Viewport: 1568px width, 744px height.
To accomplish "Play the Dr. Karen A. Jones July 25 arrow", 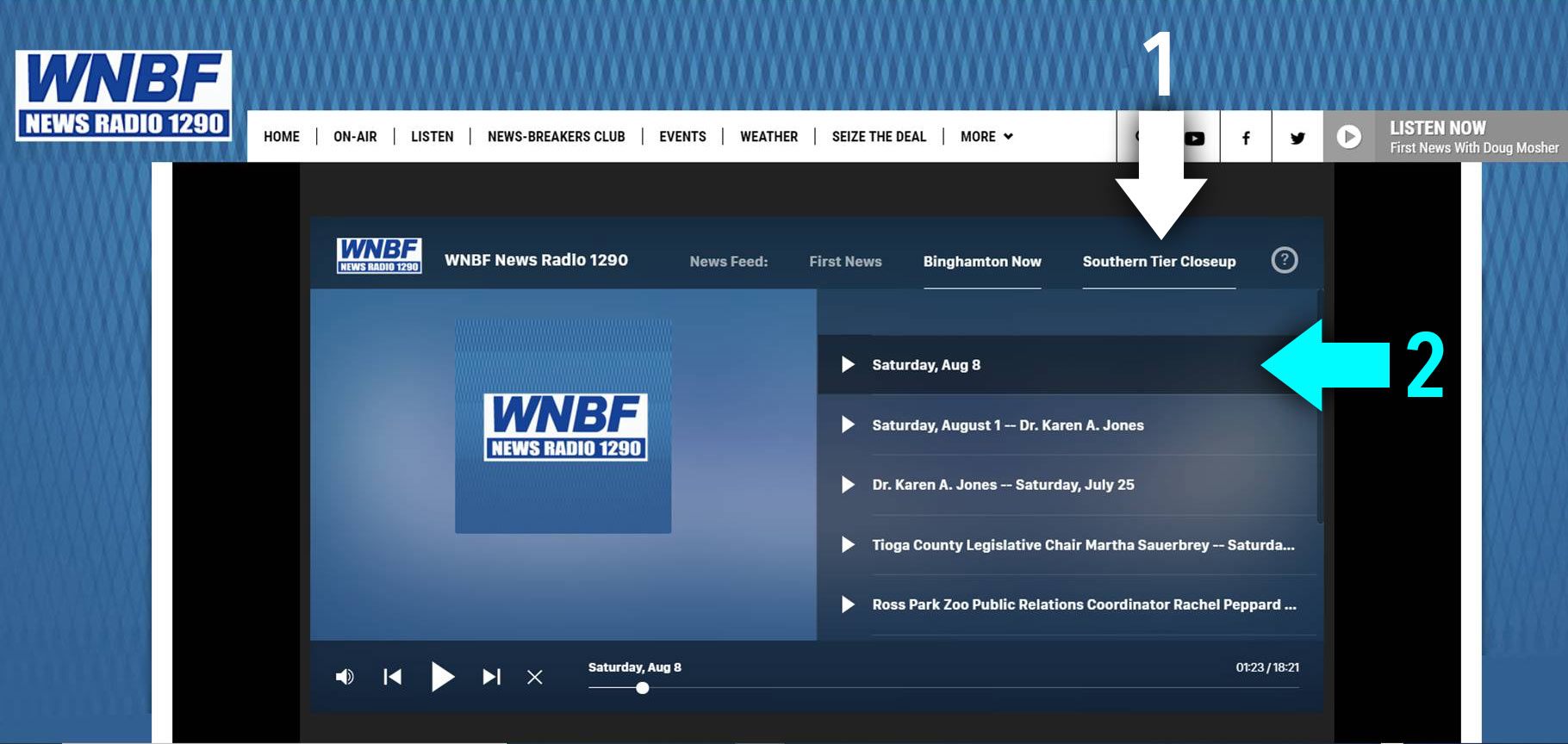I will pos(848,485).
